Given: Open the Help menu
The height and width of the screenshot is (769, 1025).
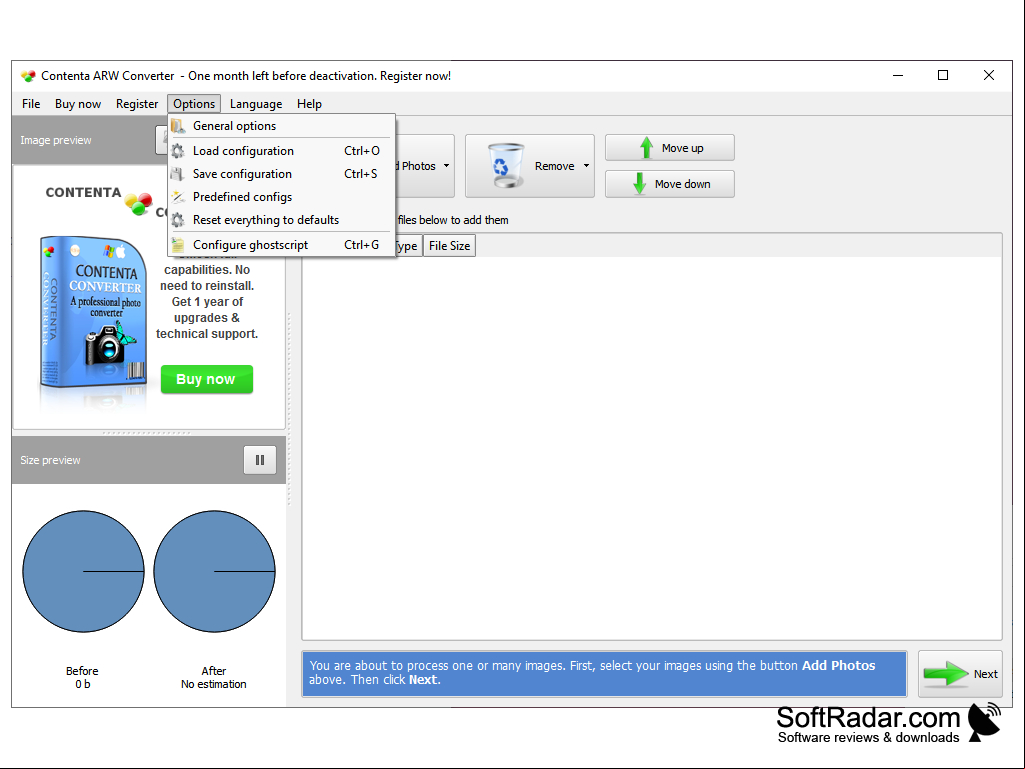Looking at the screenshot, I should (x=309, y=104).
